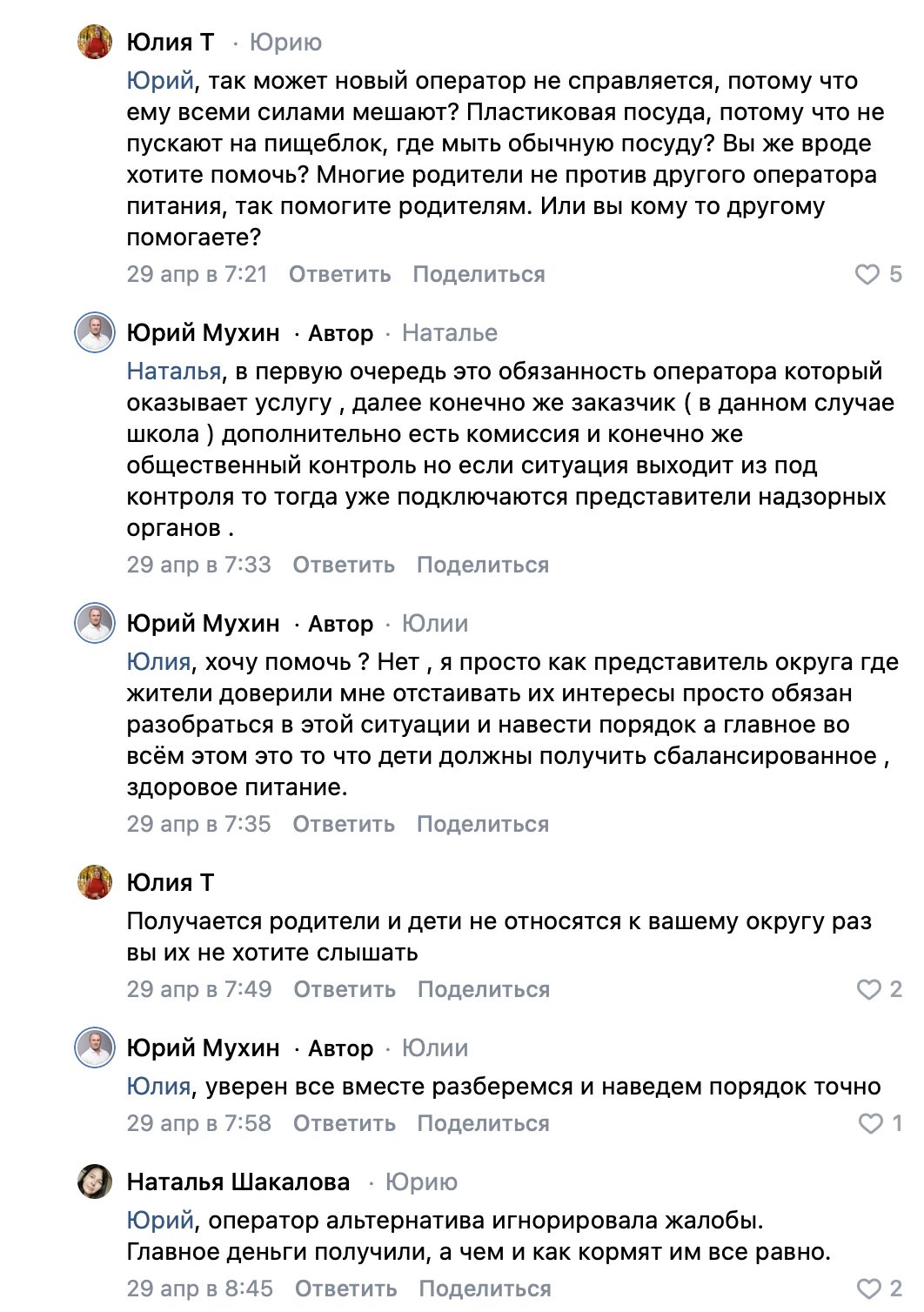Image resolution: width=924 pixels, height=1312 pixels.
Task: Like Юрий Мухин's 7:58 comment heart
Action: [870, 1124]
